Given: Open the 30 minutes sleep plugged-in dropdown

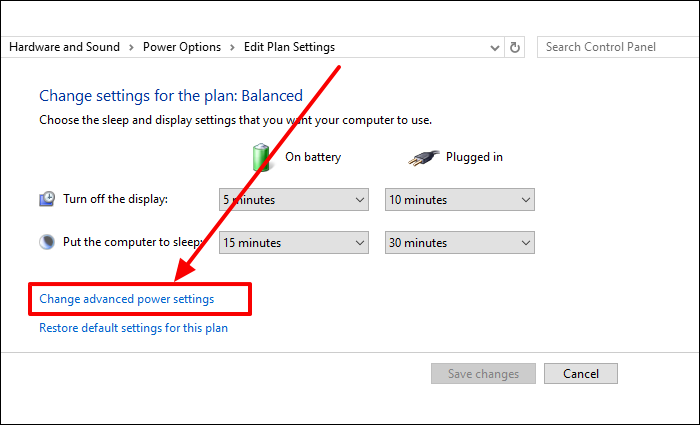Looking at the screenshot, I should [459, 243].
